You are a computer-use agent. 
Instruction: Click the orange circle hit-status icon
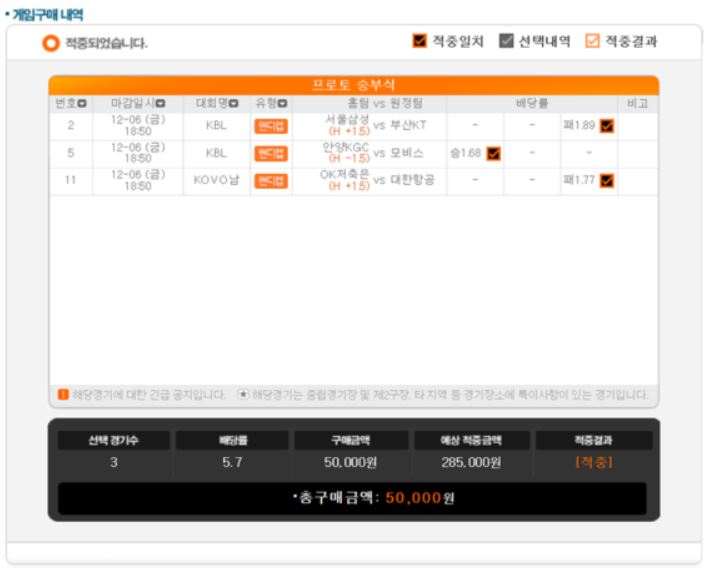[51, 43]
